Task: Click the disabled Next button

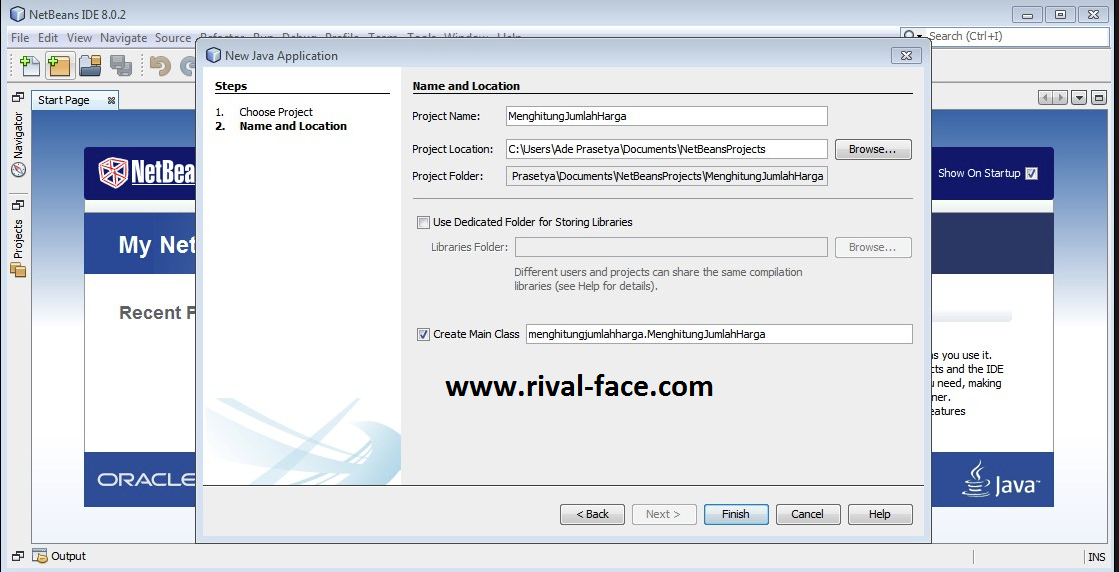Action: point(664,514)
